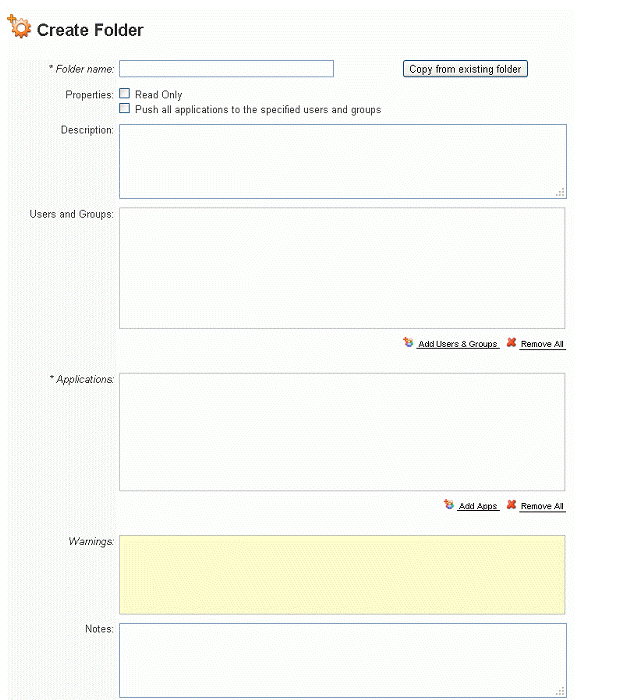
Task: Click inside the Description text area
Action: pos(343,162)
